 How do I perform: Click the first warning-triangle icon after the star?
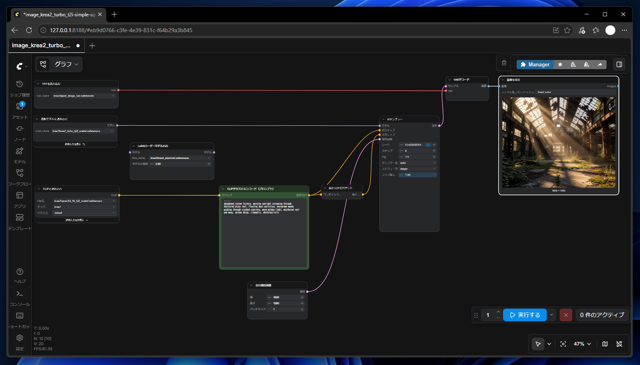pyautogui.click(x=573, y=65)
